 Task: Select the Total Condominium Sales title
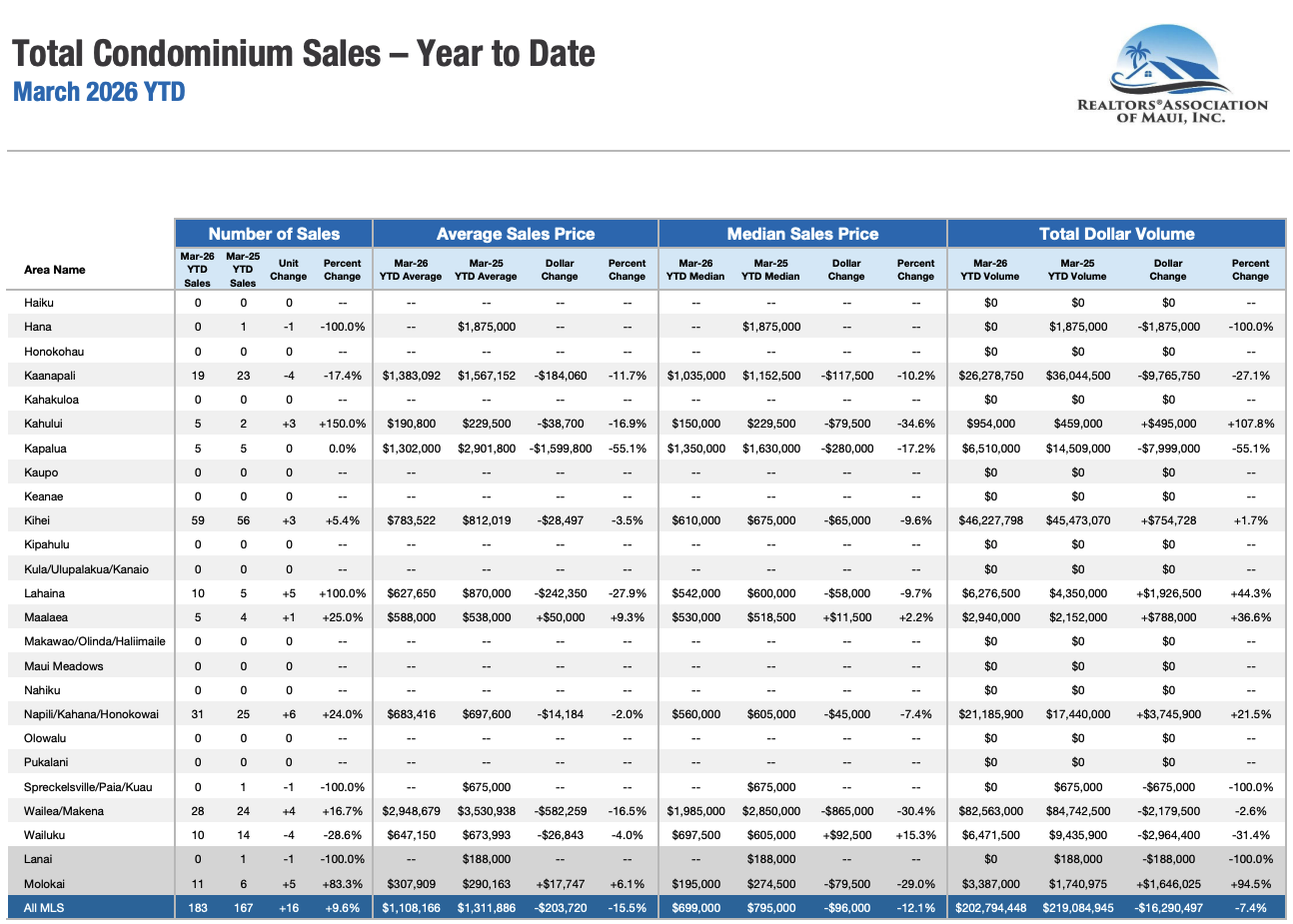pyautogui.click(x=303, y=53)
